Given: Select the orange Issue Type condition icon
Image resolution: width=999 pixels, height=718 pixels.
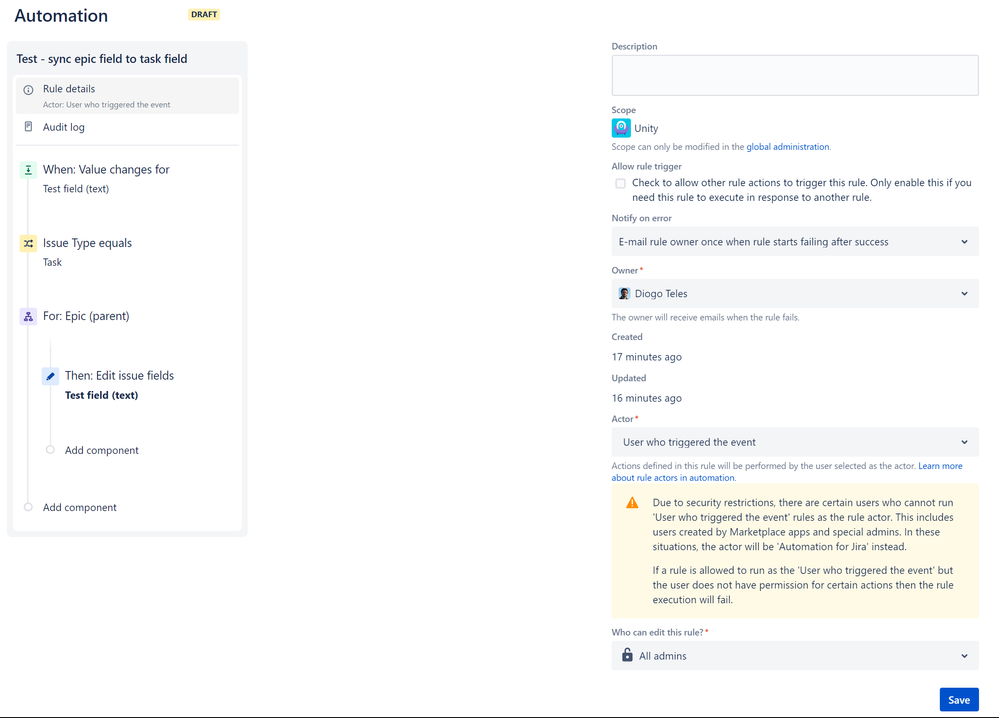Looking at the screenshot, I should (x=28, y=243).
